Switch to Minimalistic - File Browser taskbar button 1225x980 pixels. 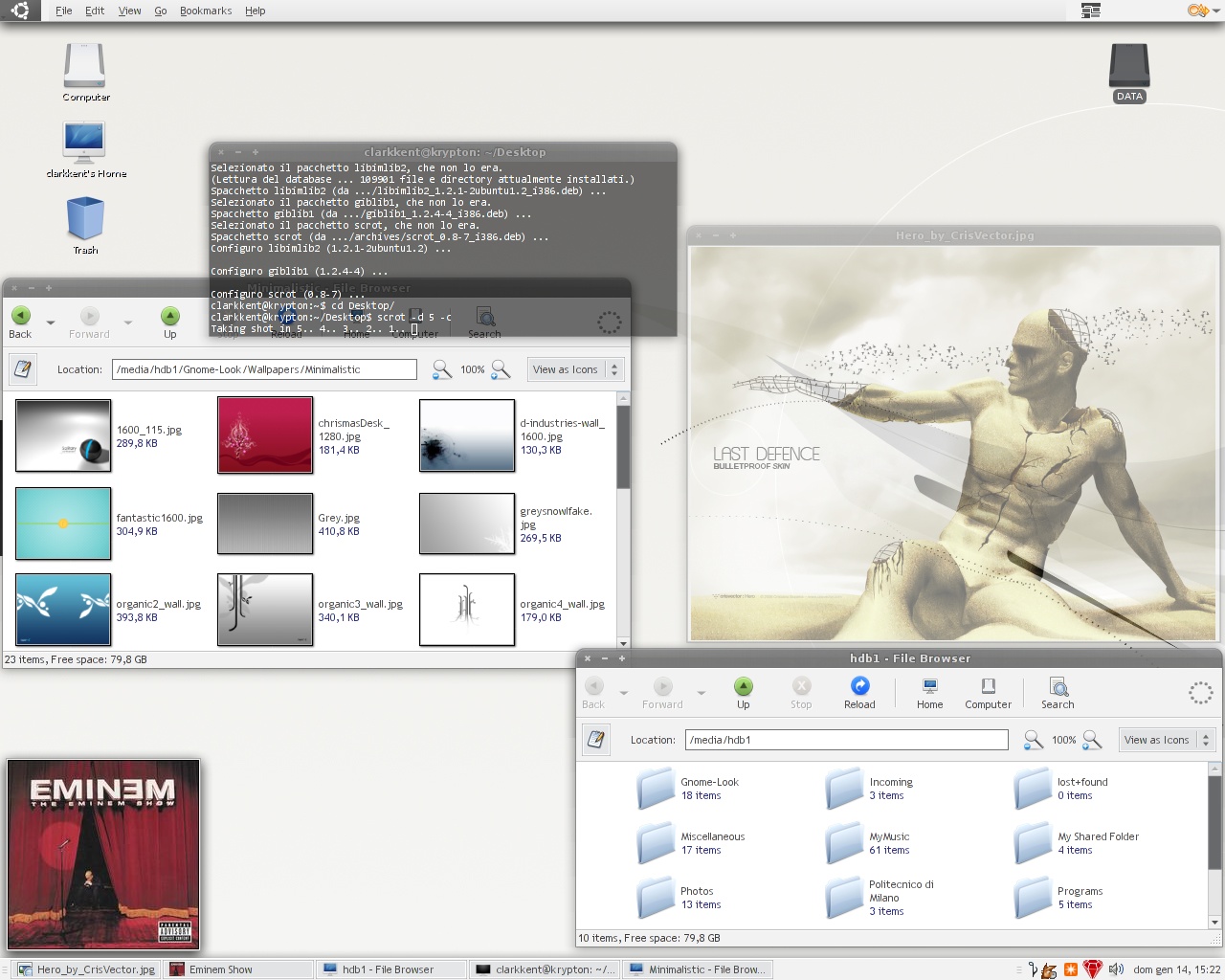(x=698, y=969)
